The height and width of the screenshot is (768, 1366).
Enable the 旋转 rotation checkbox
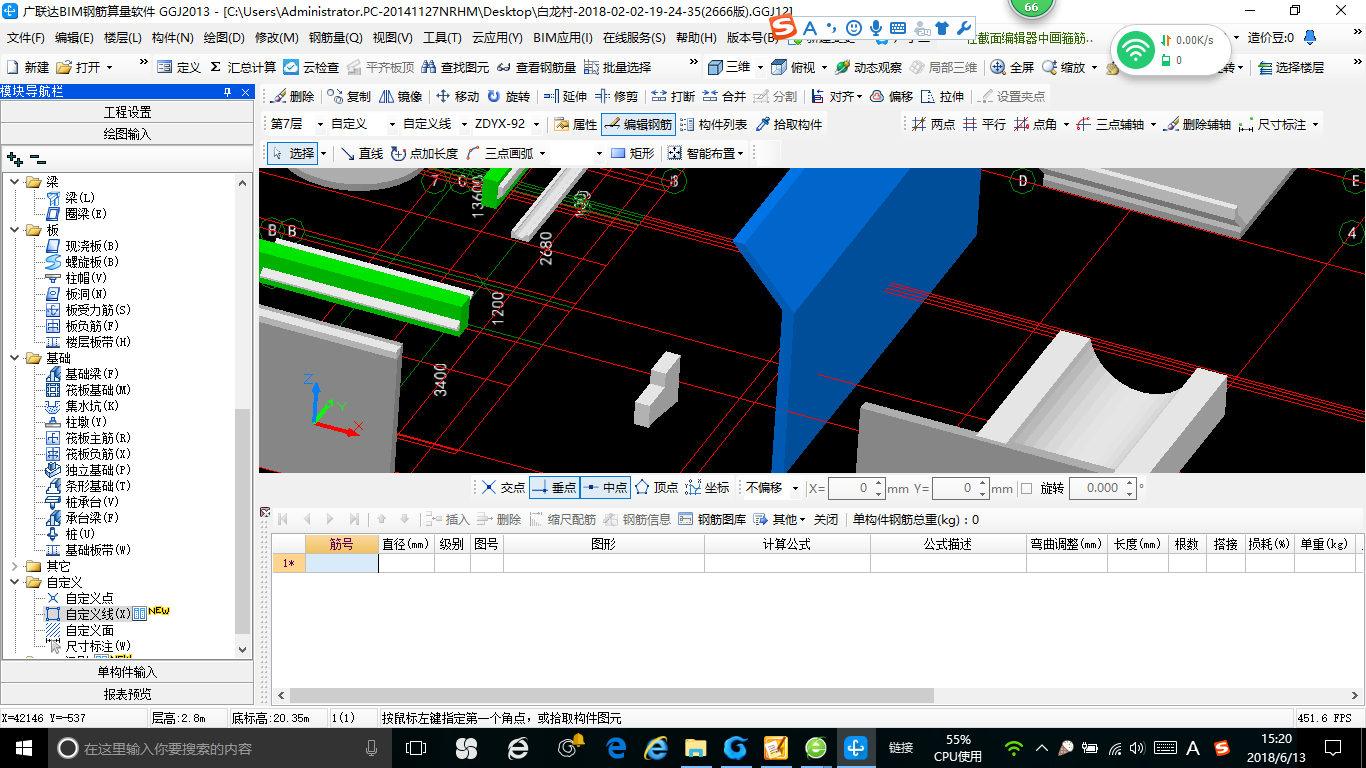(1026, 488)
